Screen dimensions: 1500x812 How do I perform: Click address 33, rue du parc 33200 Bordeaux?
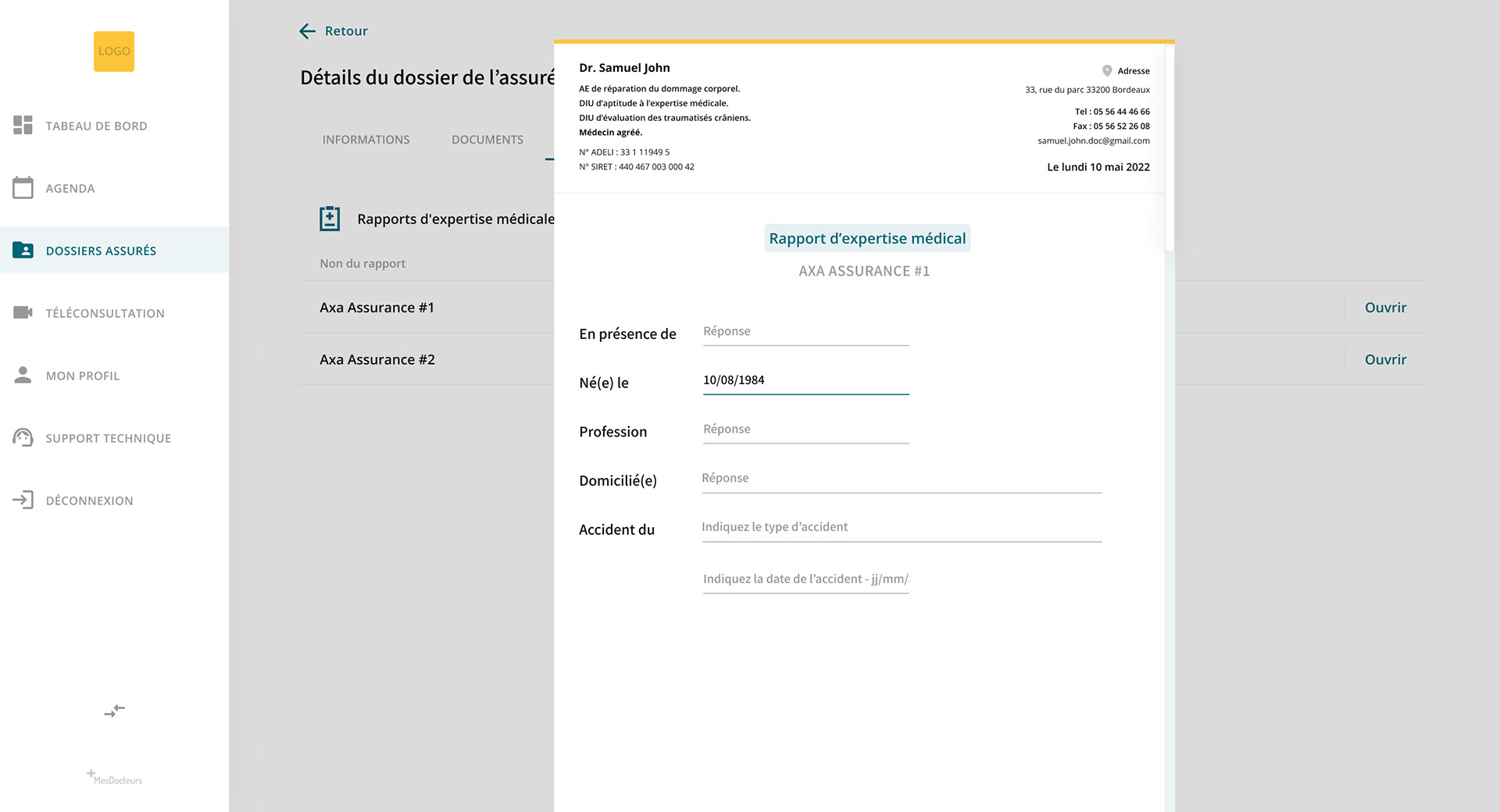click(x=1087, y=90)
